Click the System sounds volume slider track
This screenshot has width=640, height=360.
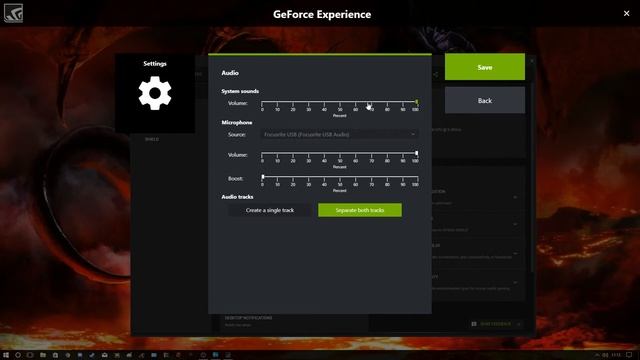tap(340, 102)
